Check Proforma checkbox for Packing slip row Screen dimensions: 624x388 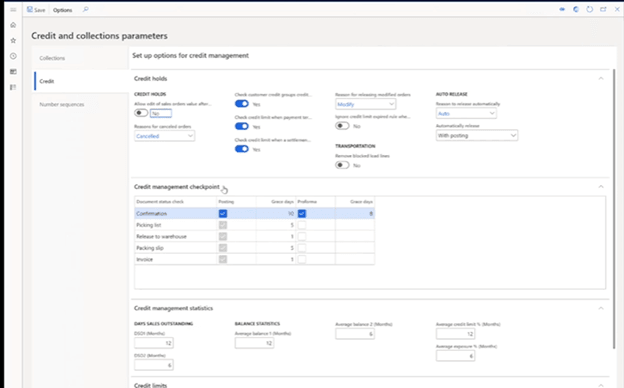click(302, 248)
